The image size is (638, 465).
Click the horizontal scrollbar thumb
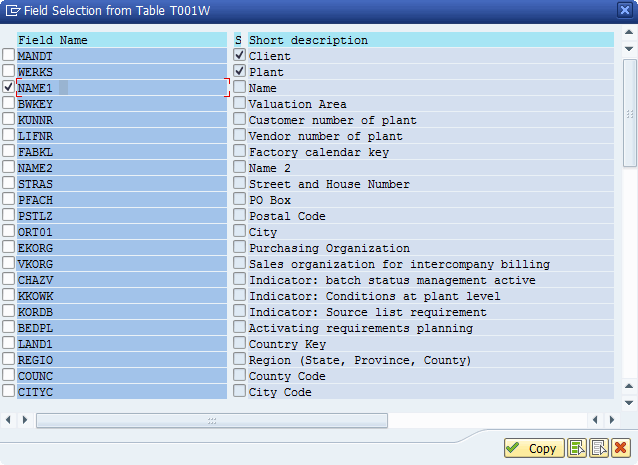pyautogui.click(x=212, y=421)
